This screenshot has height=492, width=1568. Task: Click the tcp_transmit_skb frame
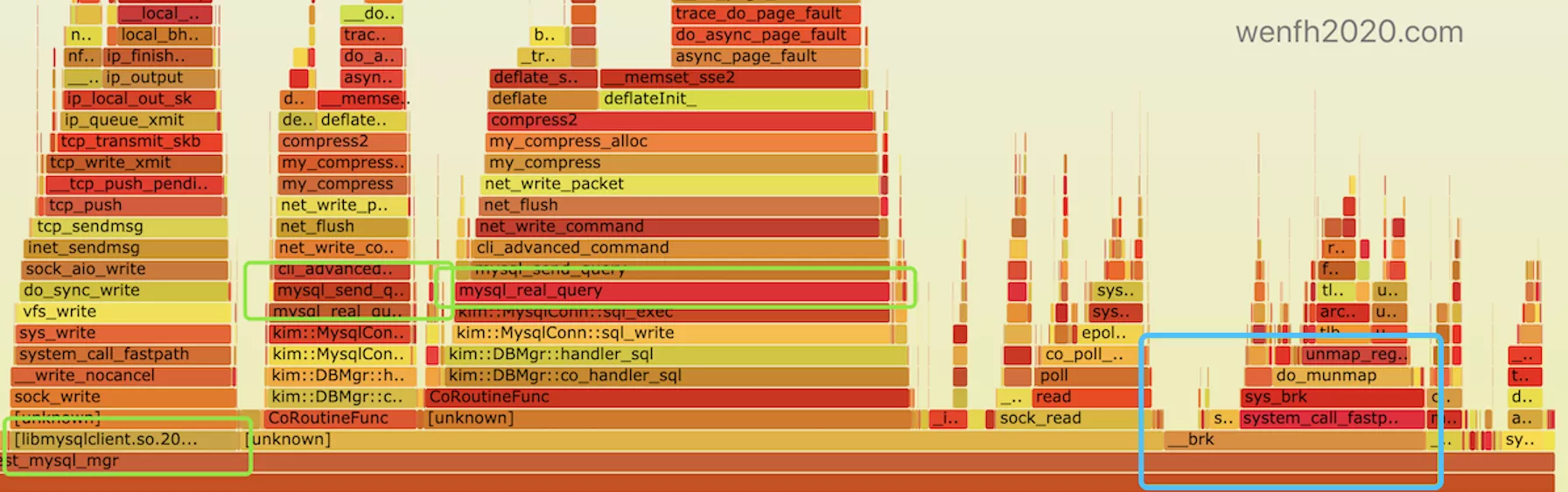coord(140,142)
